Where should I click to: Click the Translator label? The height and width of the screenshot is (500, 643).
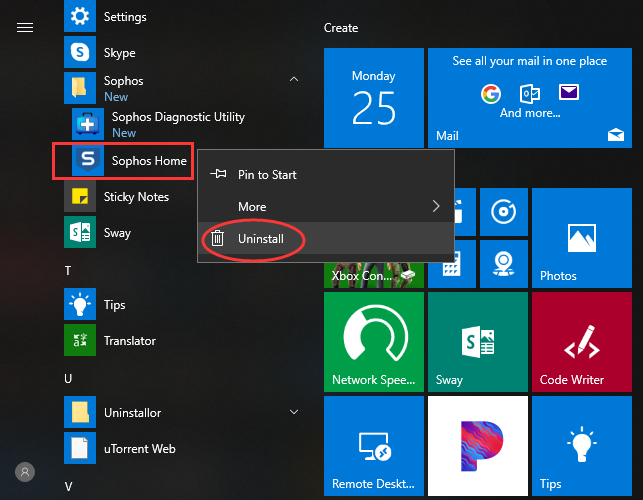[130, 341]
